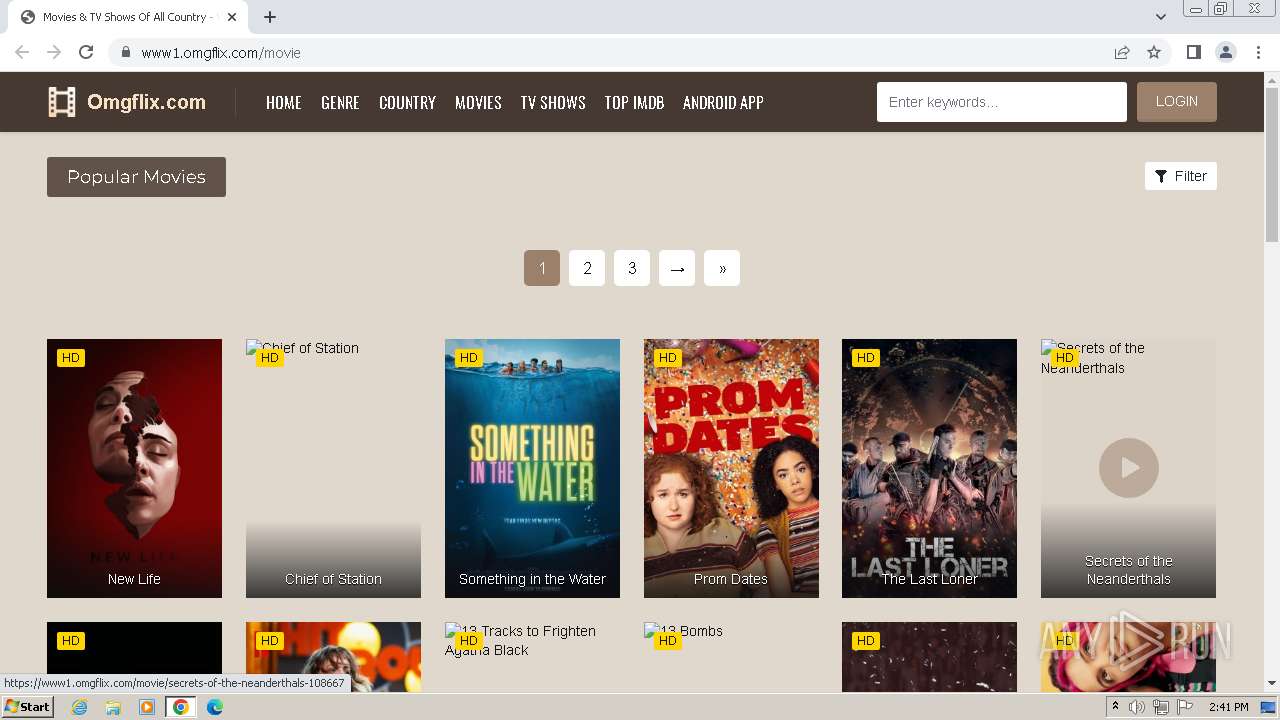Click HD badge on New Life poster
The width and height of the screenshot is (1280, 720).
click(x=70, y=358)
